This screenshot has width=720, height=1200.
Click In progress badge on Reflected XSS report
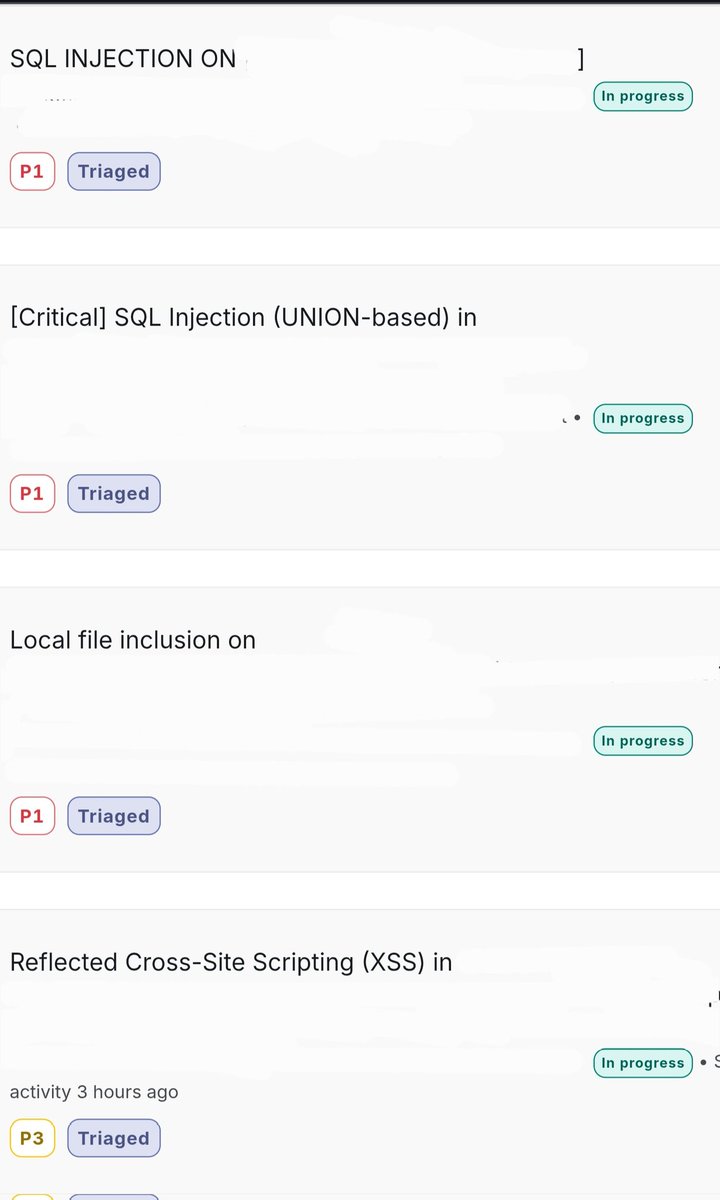[x=643, y=1063]
